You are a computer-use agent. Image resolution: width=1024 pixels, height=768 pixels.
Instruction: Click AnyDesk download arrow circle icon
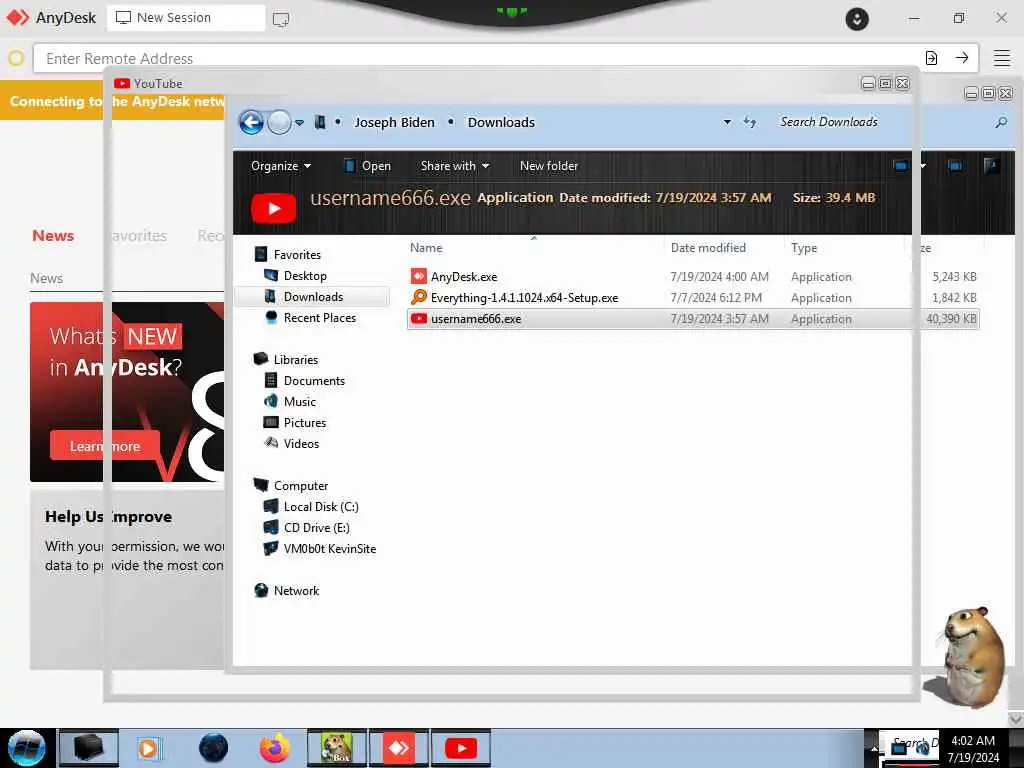[x=857, y=19]
